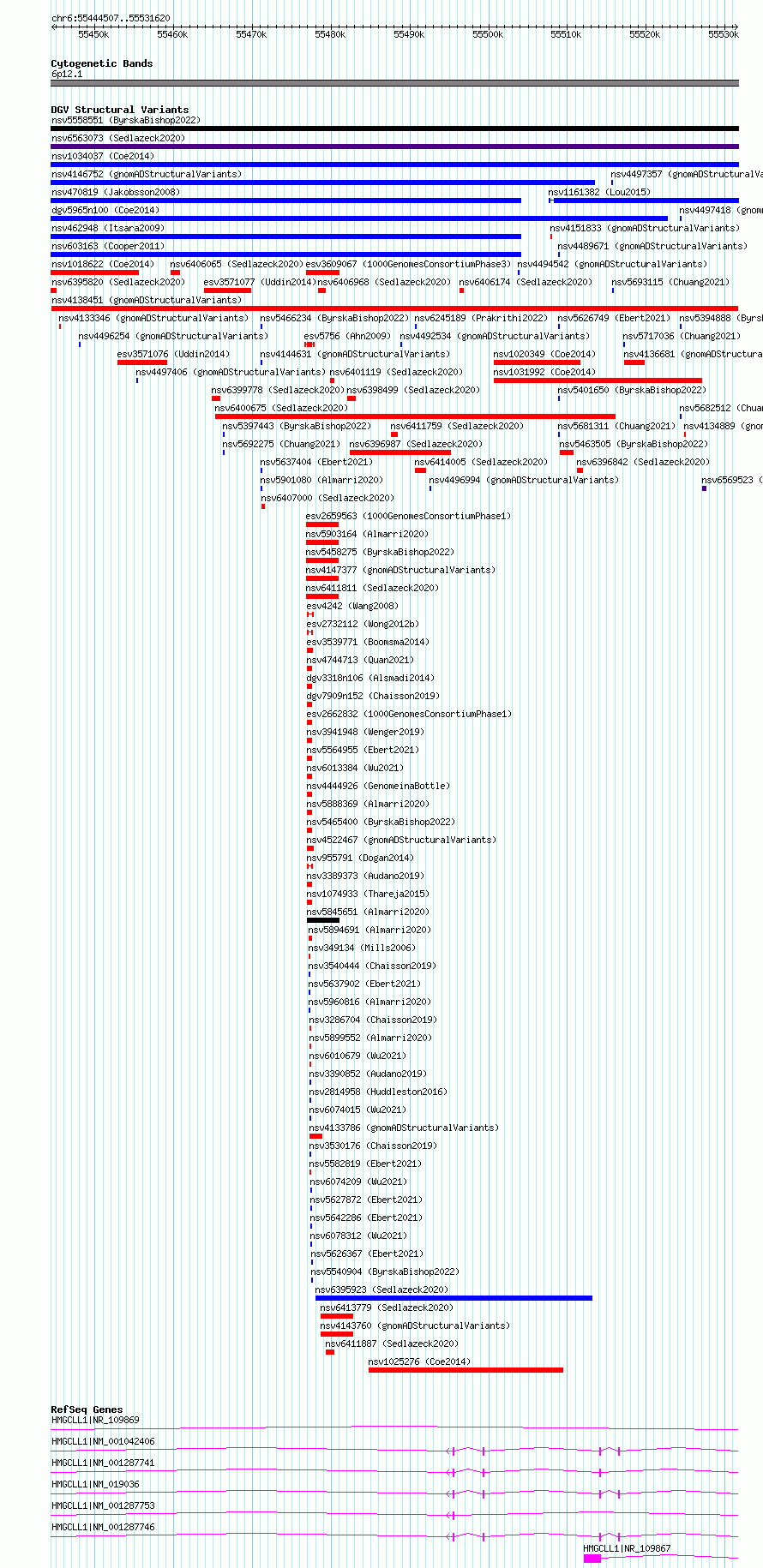Image resolution: width=763 pixels, height=1568 pixels.
Task: Select esv4242 (Wang2008) variant
Action: coord(352,606)
